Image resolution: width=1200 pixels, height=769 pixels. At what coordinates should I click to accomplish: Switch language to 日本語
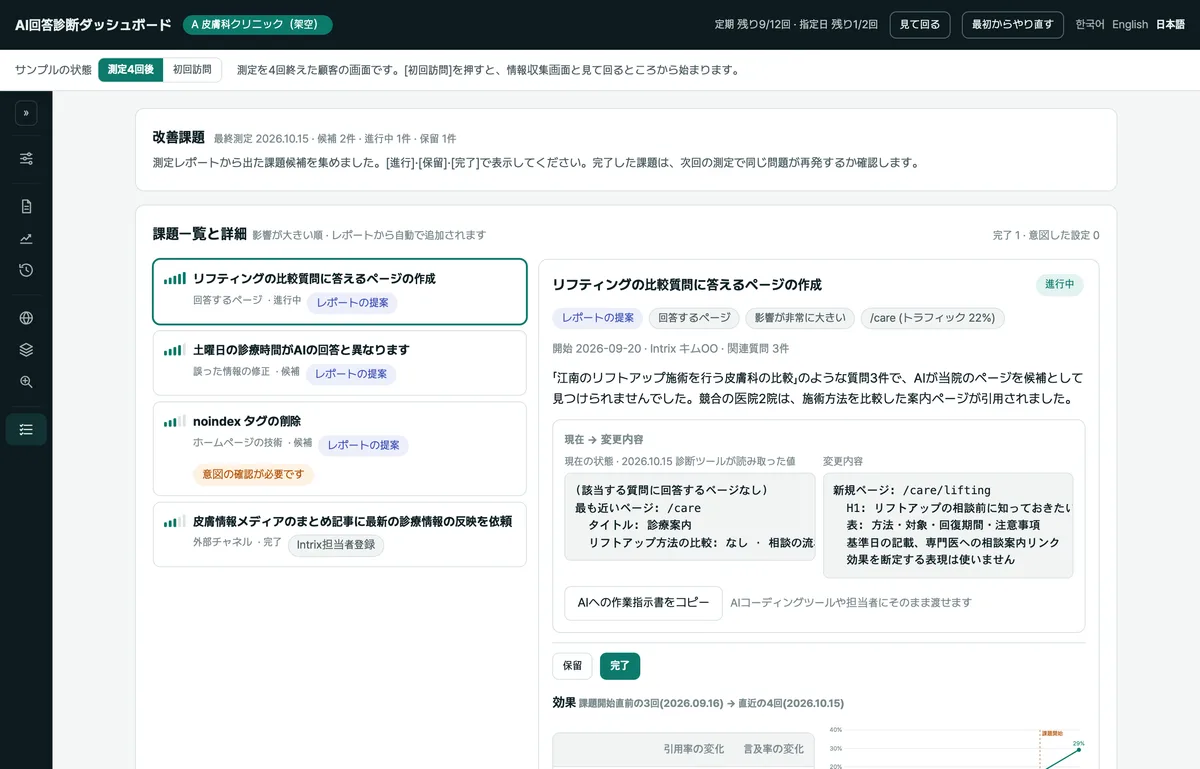coord(1170,25)
